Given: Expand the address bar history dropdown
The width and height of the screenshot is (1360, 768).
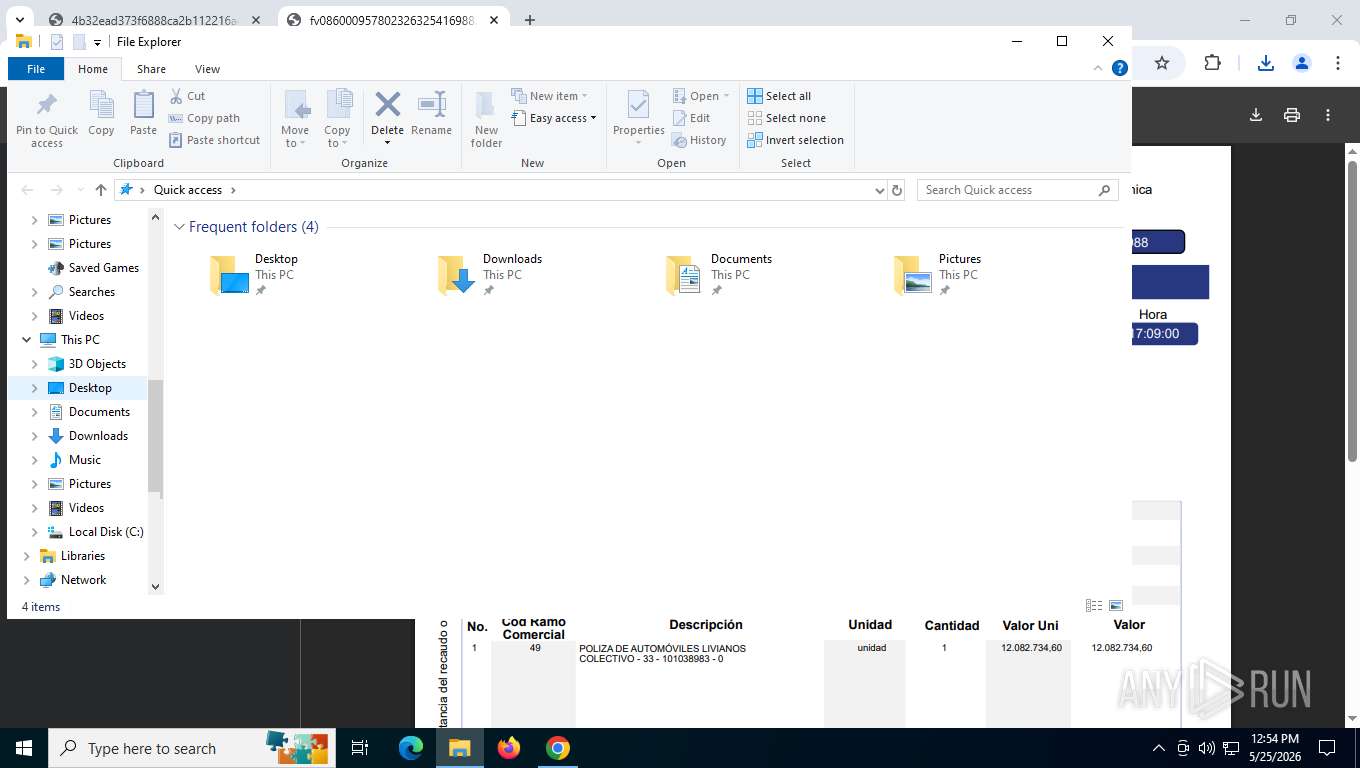Looking at the screenshot, I should (x=880, y=190).
